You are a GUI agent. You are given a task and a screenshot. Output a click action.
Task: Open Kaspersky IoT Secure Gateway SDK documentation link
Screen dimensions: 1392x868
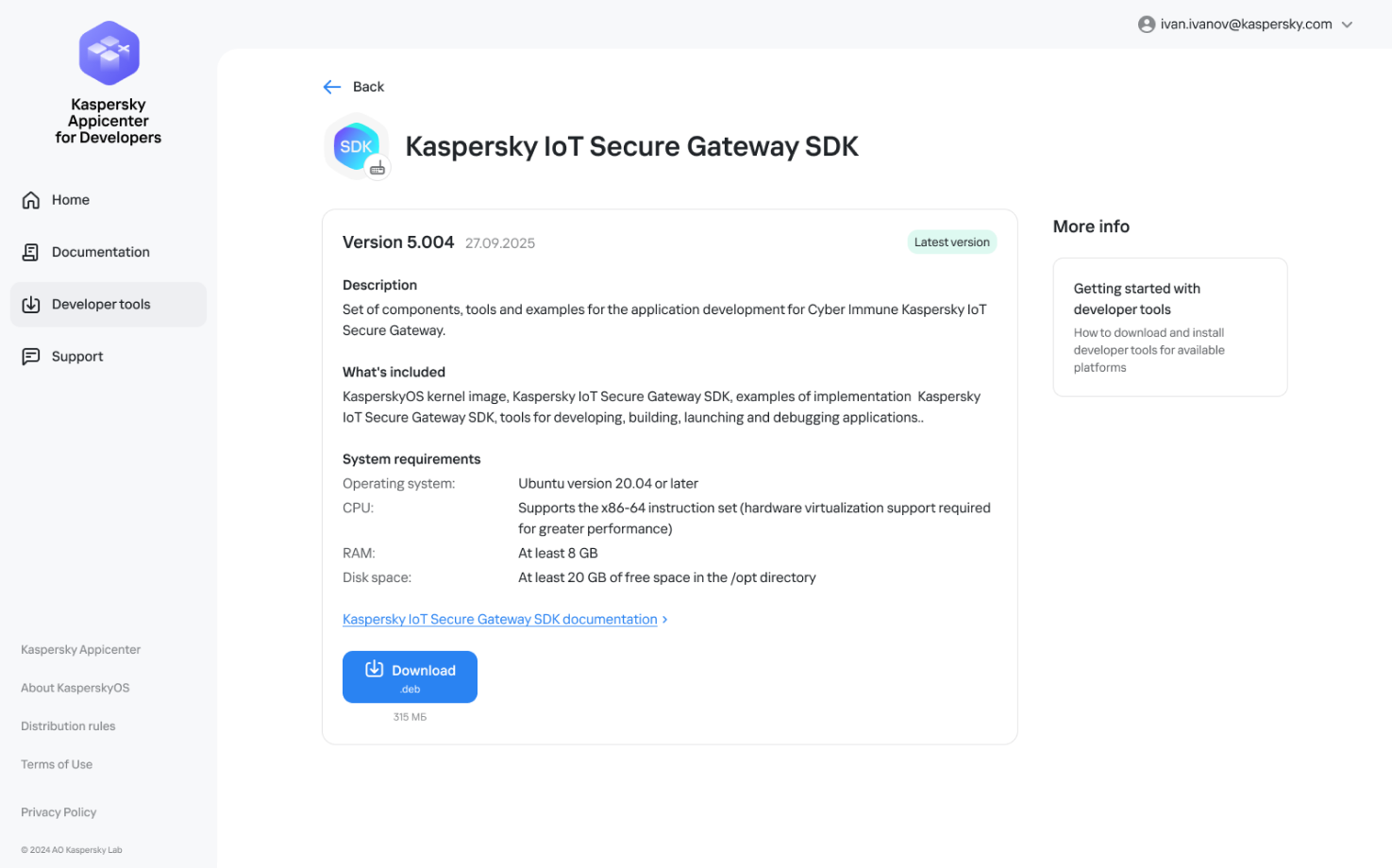coord(499,620)
